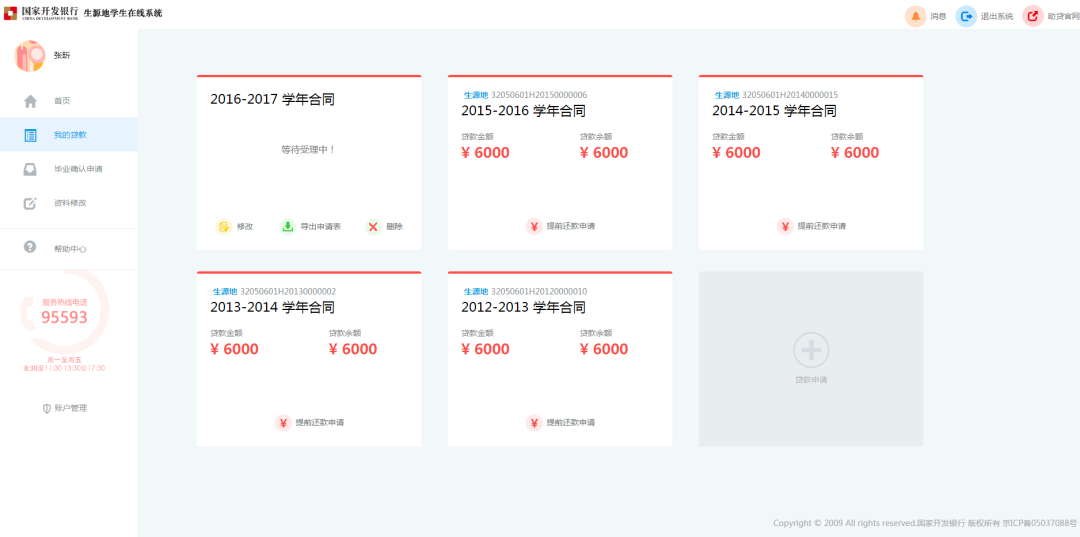The width and height of the screenshot is (1080, 537).
Task: Click contract number 32050601H20150000006
Action: coord(539,95)
